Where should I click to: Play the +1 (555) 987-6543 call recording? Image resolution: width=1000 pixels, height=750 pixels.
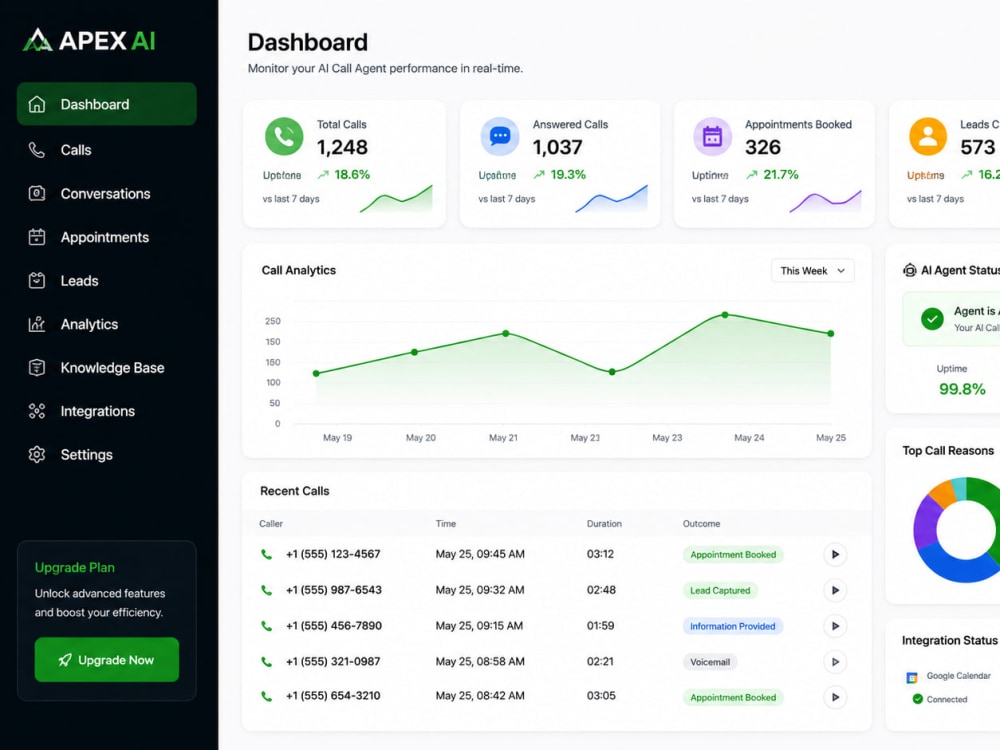(835, 591)
